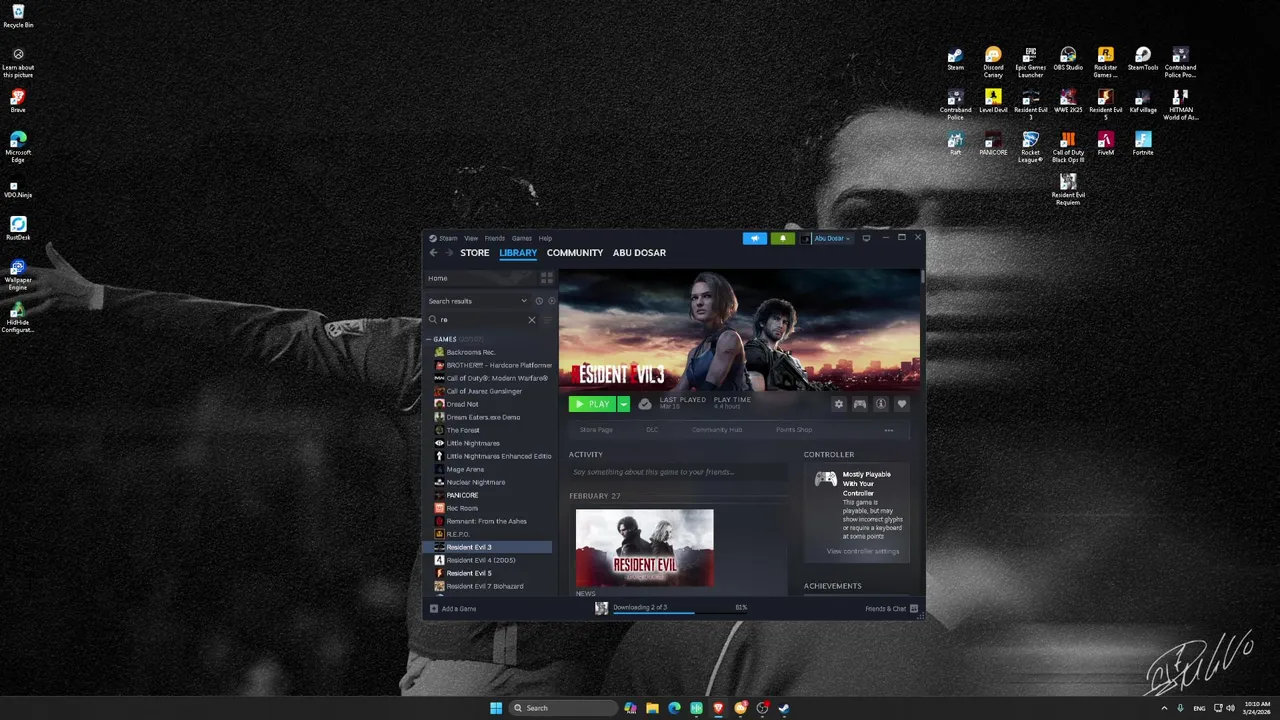The width and height of the screenshot is (1280, 720).
Task: Show ready-to-play games filter icon
Action: pyautogui.click(x=551, y=301)
